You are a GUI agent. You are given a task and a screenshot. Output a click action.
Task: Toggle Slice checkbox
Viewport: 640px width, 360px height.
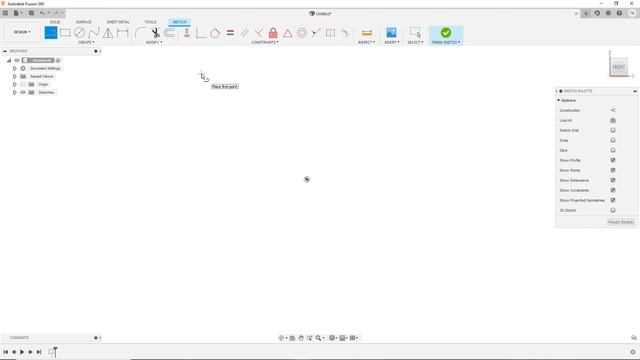point(613,150)
